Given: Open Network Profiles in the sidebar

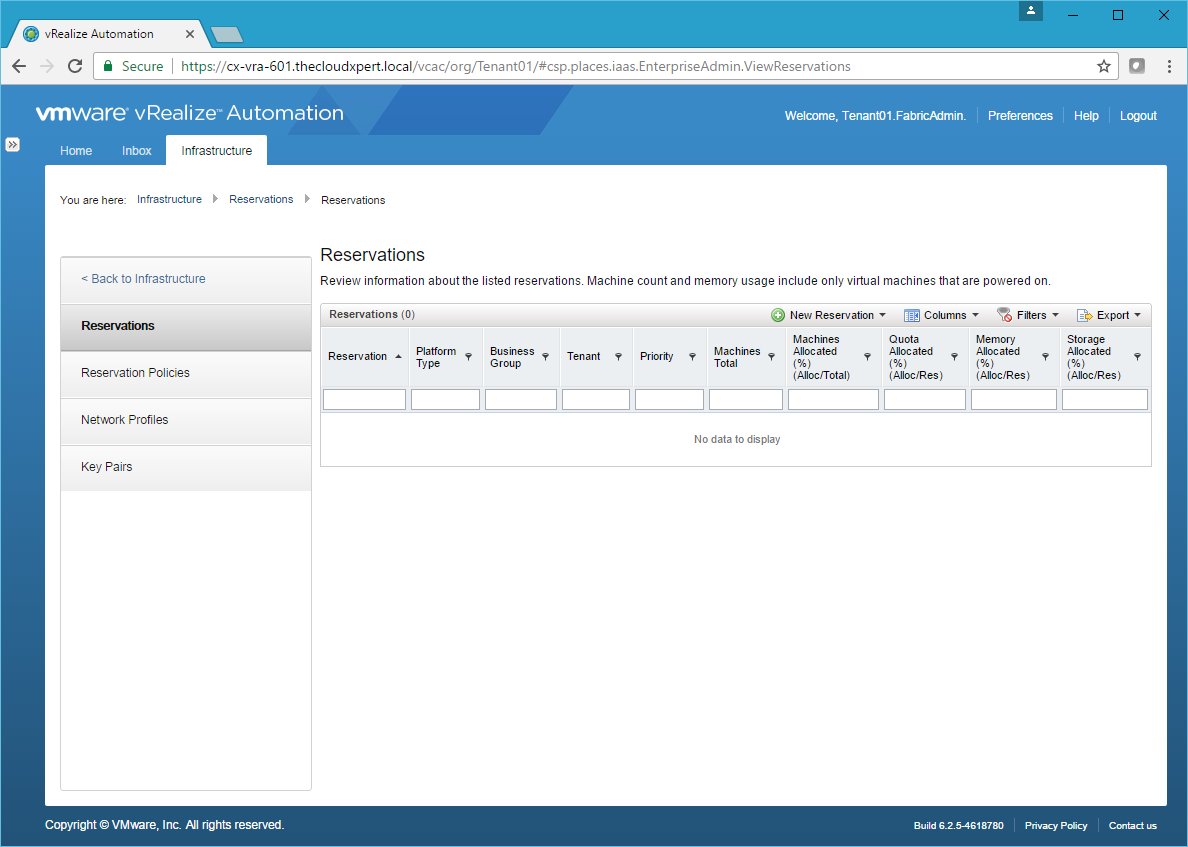Looking at the screenshot, I should (x=125, y=420).
